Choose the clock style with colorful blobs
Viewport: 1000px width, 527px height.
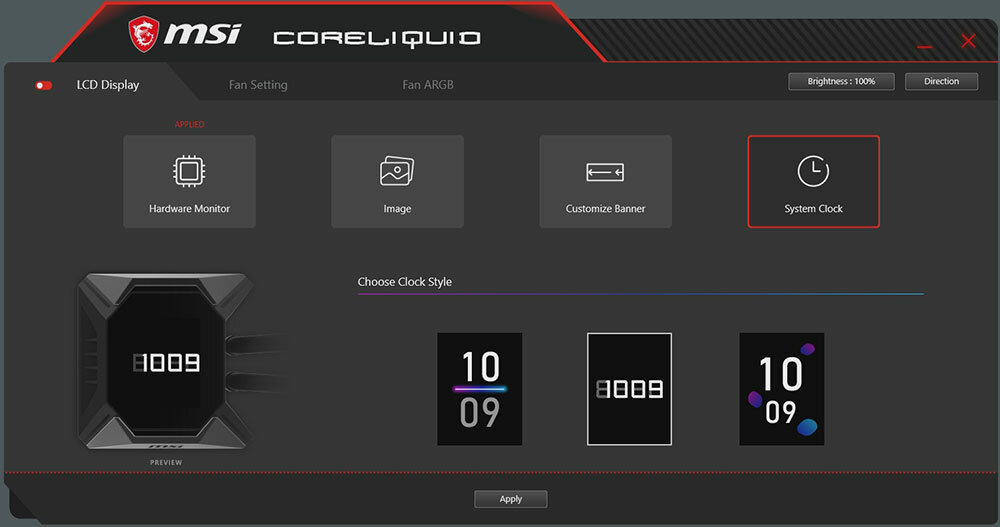pos(782,389)
